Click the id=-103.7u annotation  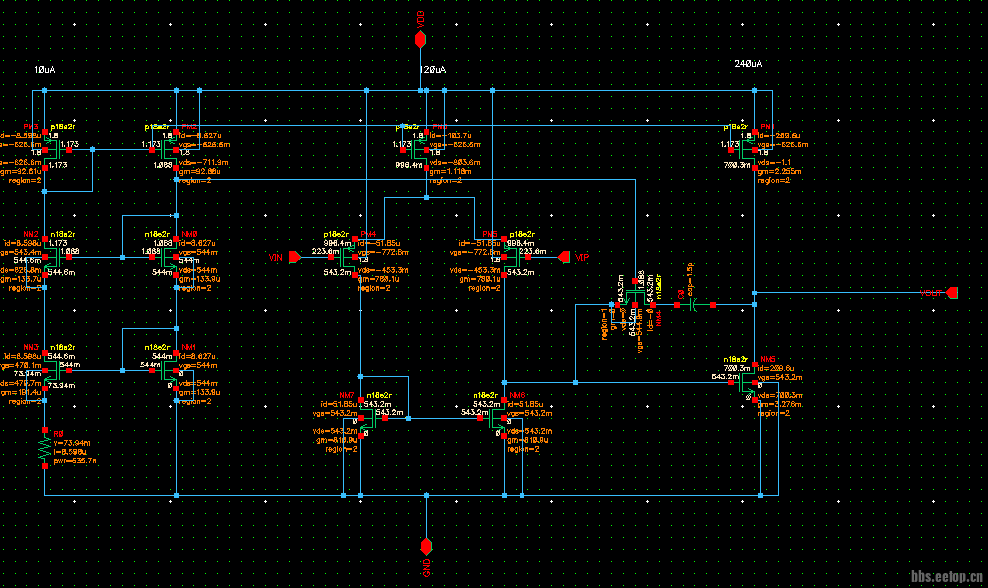[451, 135]
